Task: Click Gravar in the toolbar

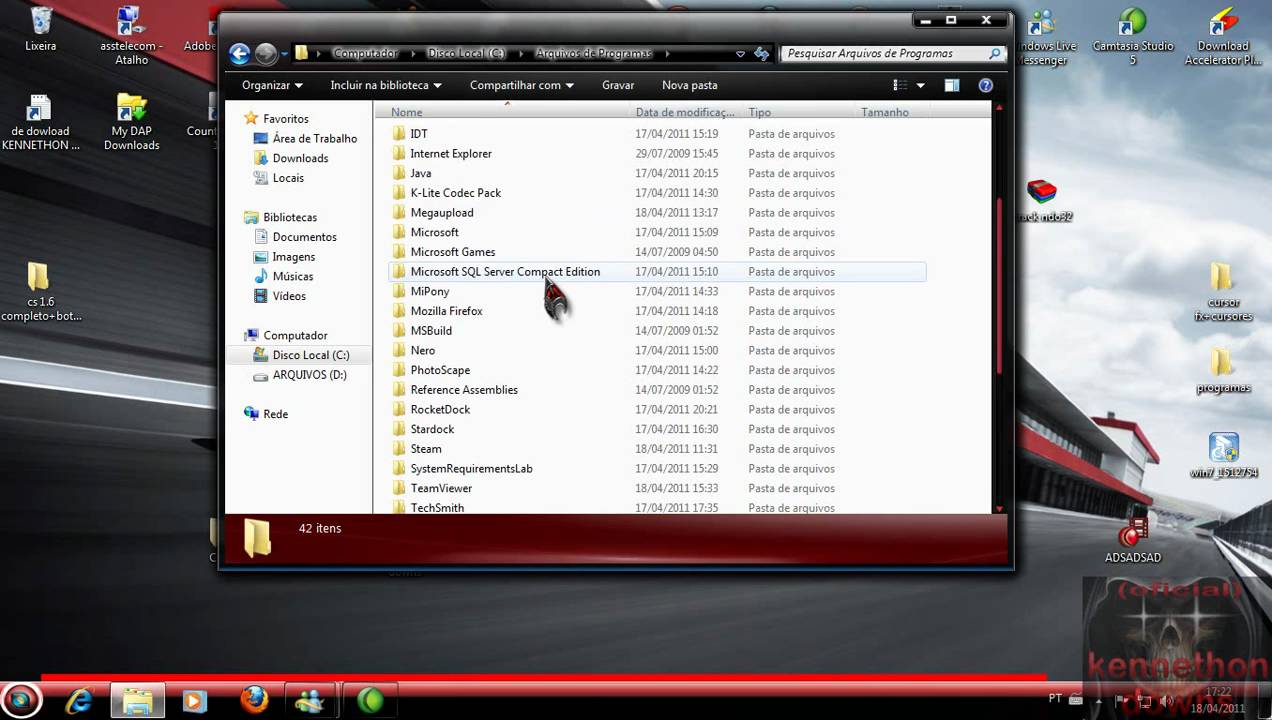Action: [618, 86]
